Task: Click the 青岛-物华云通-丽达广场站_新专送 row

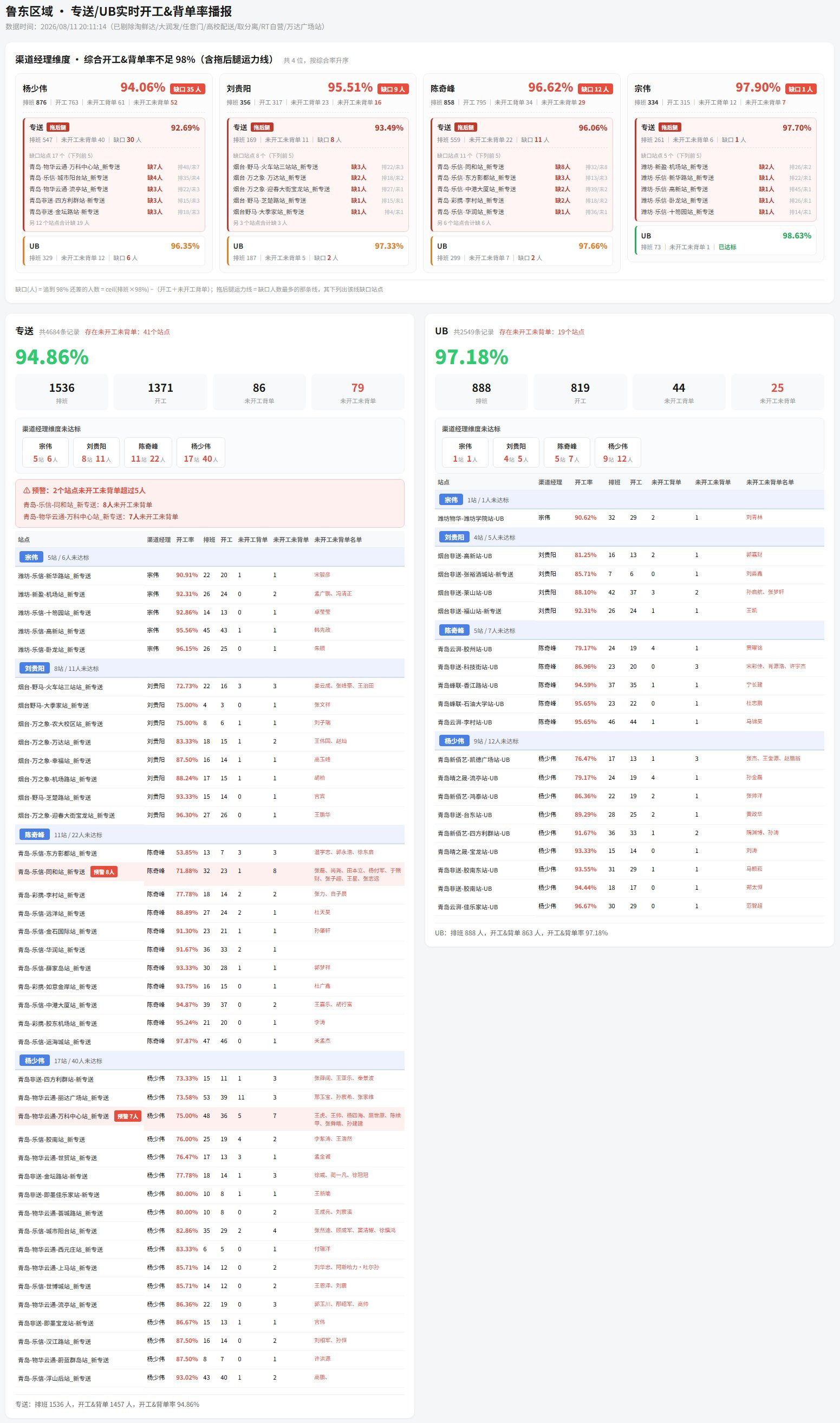Action: pyautogui.click(x=210, y=1097)
